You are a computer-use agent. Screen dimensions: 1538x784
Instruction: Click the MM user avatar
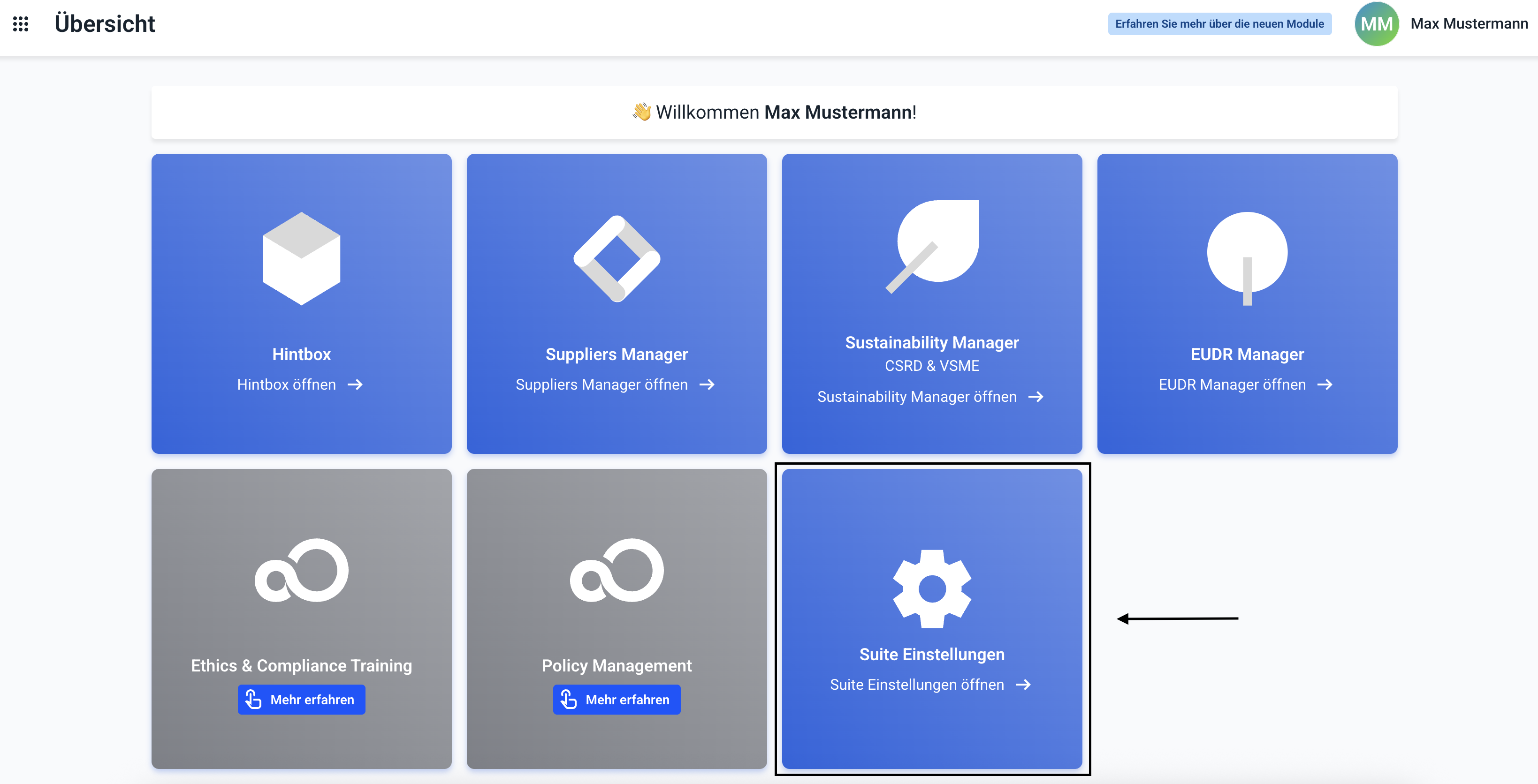point(1376,24)
